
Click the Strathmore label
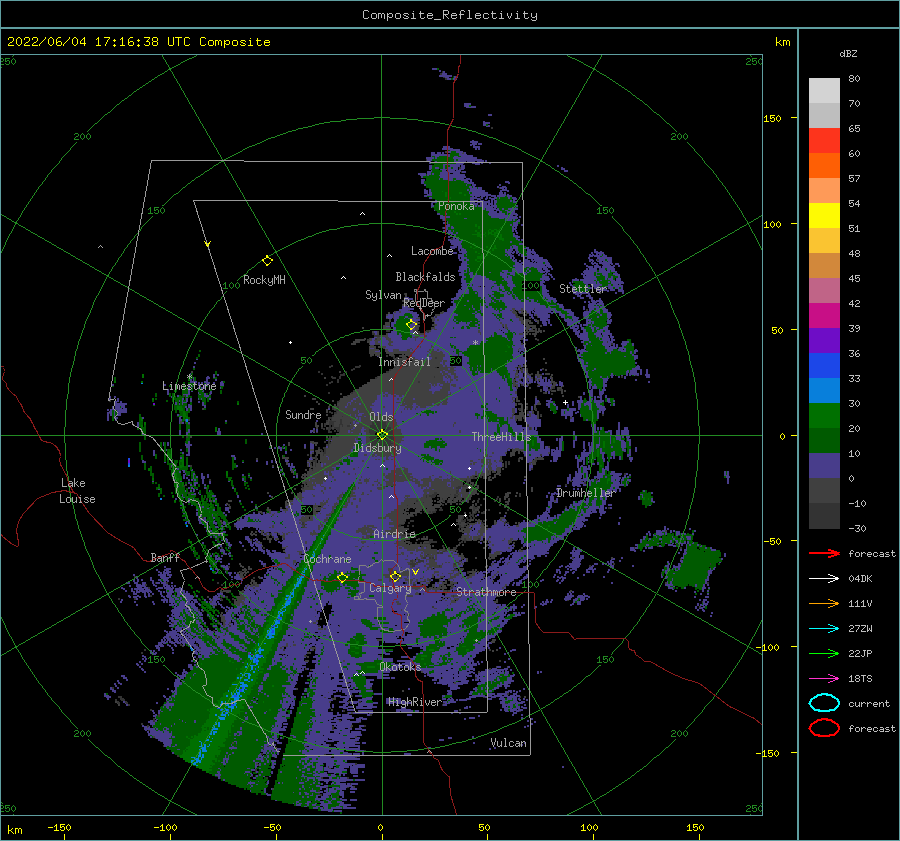pyautogui.click(x=486, y=592)
